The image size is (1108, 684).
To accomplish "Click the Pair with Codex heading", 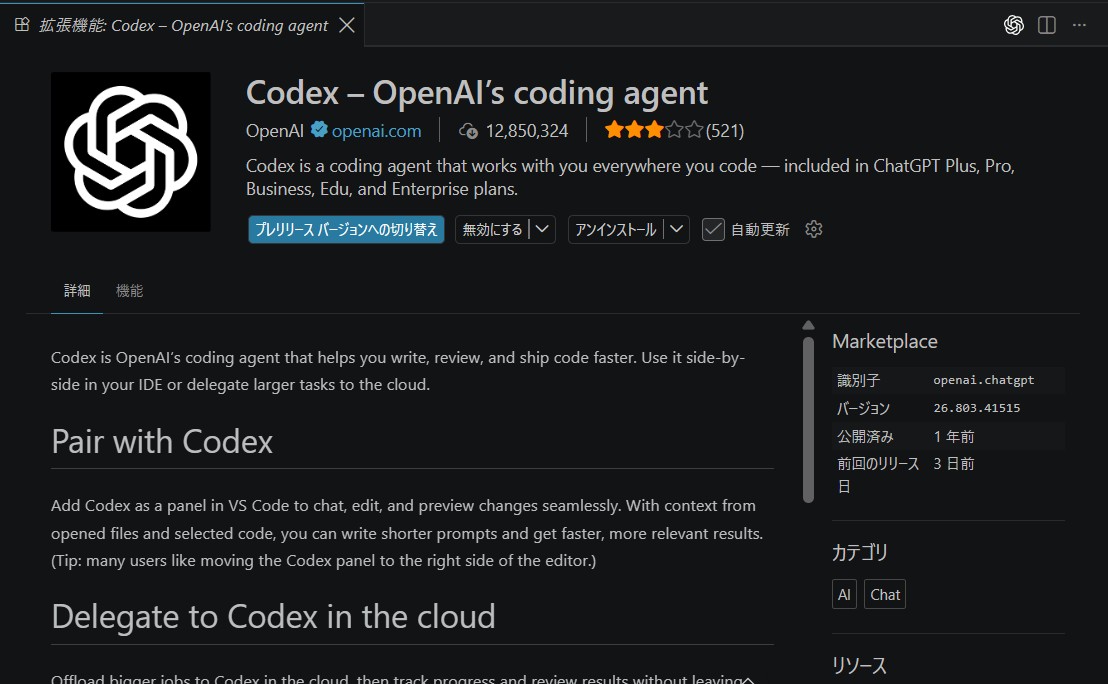I will (x=162, y=442).
